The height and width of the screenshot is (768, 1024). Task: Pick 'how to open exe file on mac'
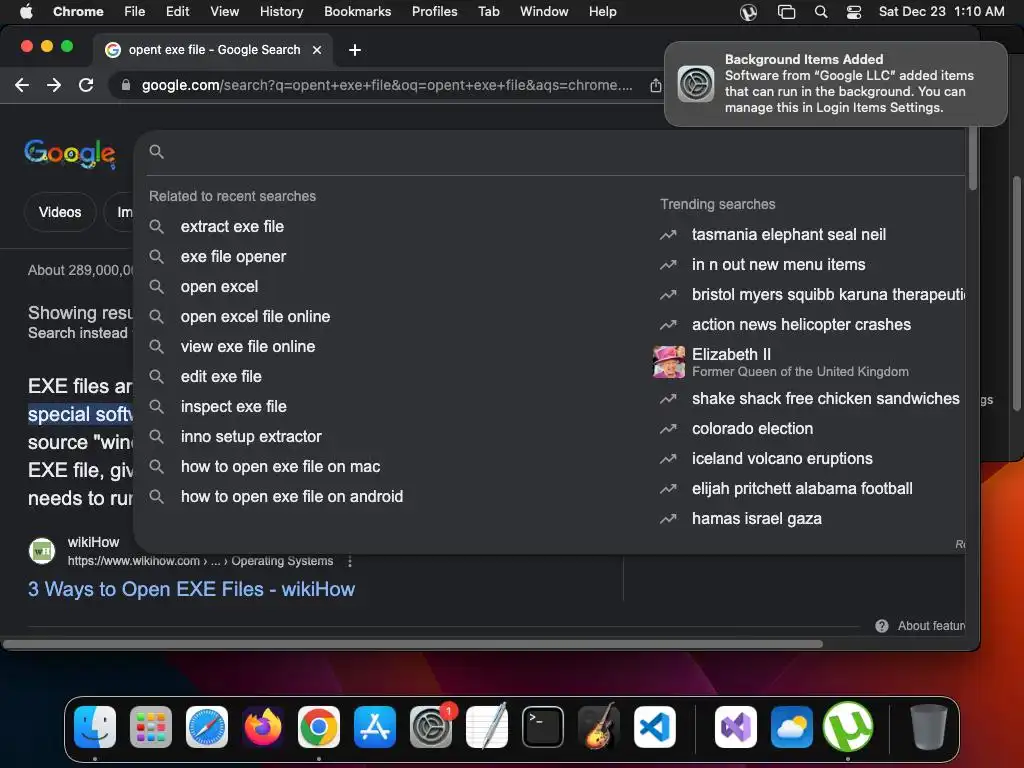280,466
